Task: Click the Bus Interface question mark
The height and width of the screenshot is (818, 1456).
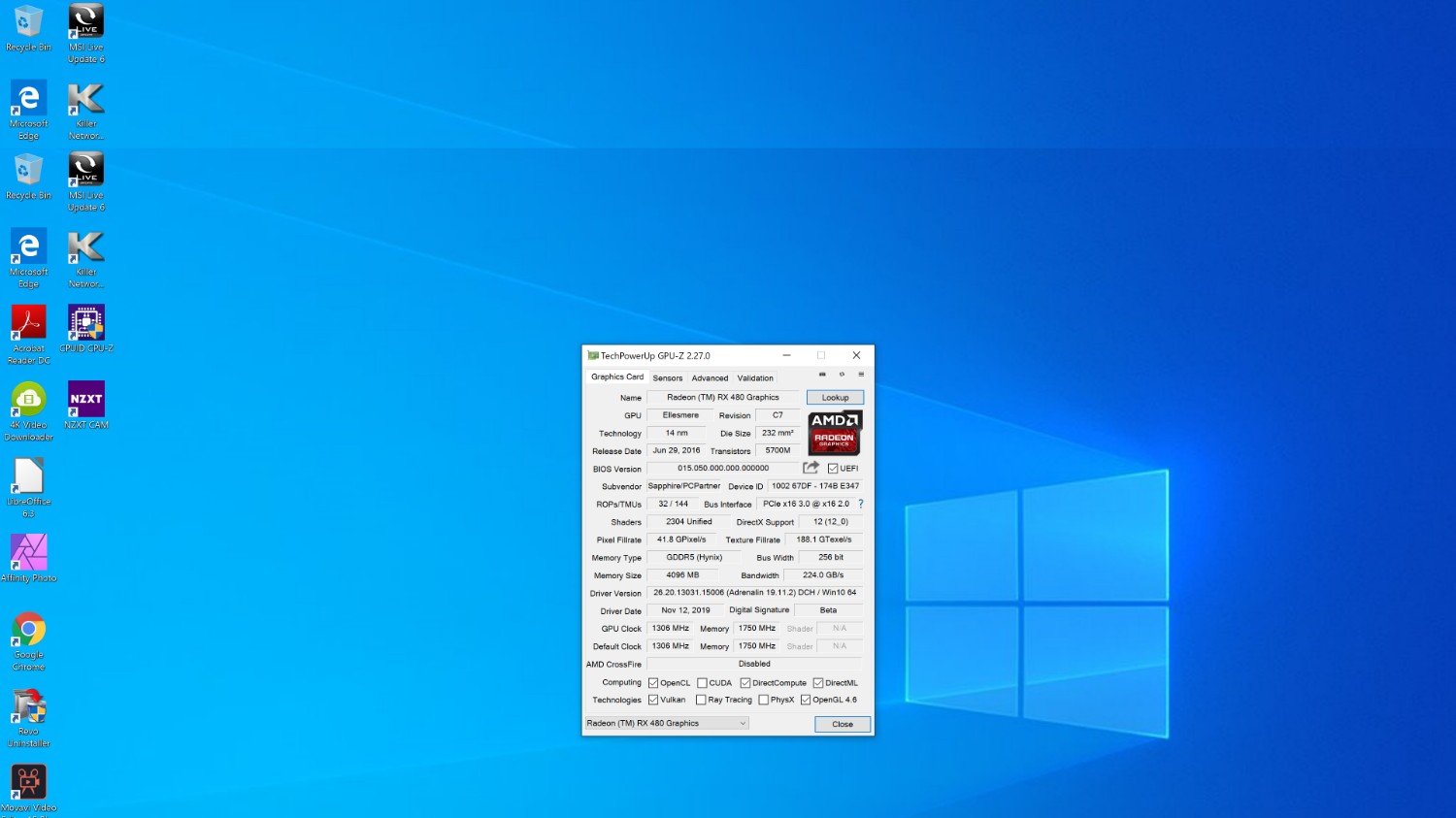Action: tap(860, 505)
